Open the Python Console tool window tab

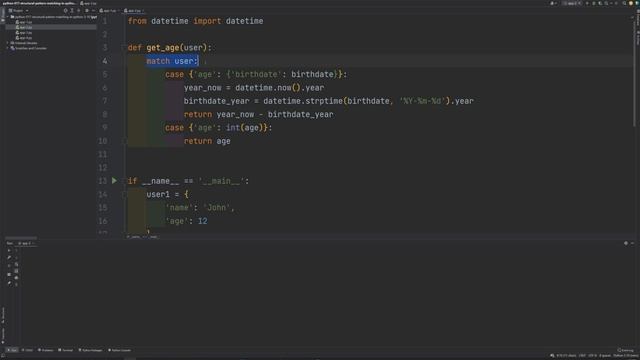pyautogui.click(x=120, y=350)
